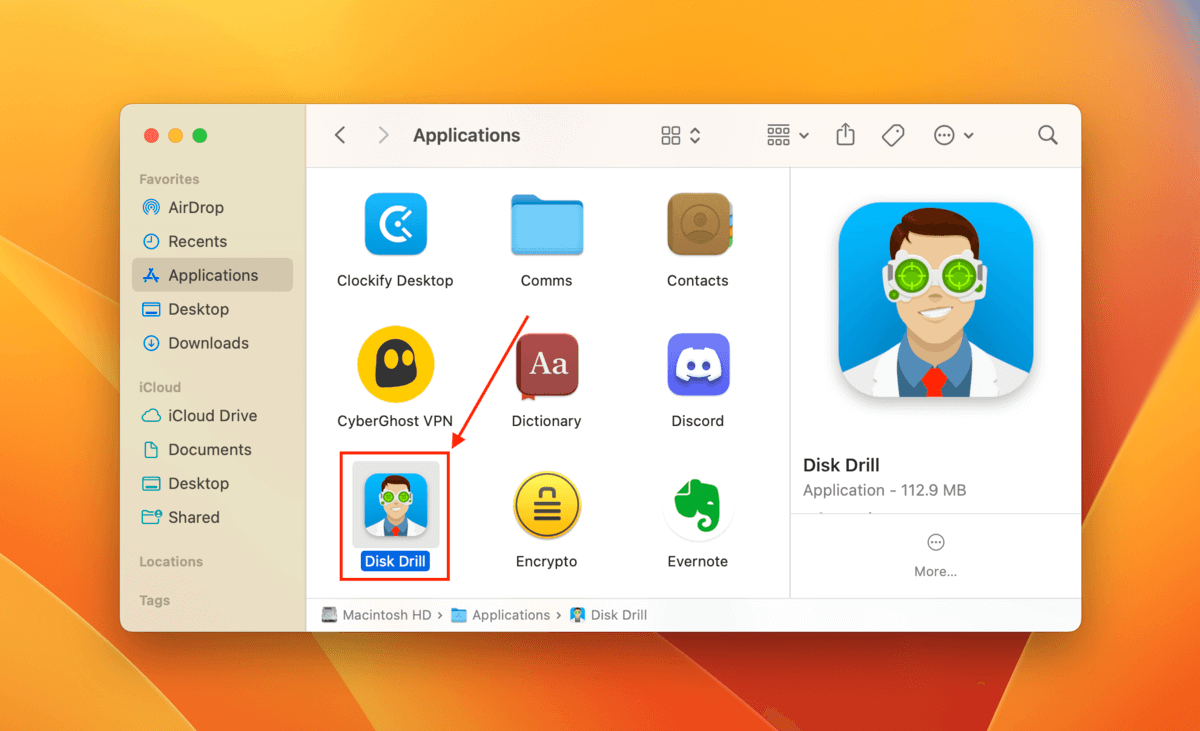Click the Search magnifier icon
This screenshot has height=731, width=1200.
tap(1047, 135)
